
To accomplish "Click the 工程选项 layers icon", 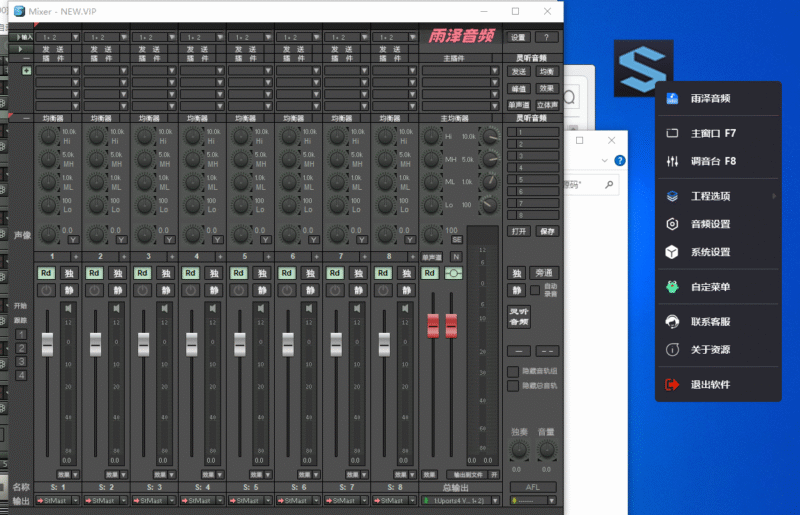I will pyautogui.click(x=672, y=196).
